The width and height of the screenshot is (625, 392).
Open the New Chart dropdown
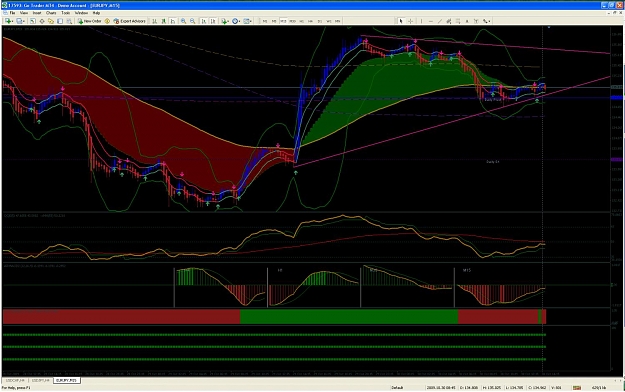coord(9,21)
